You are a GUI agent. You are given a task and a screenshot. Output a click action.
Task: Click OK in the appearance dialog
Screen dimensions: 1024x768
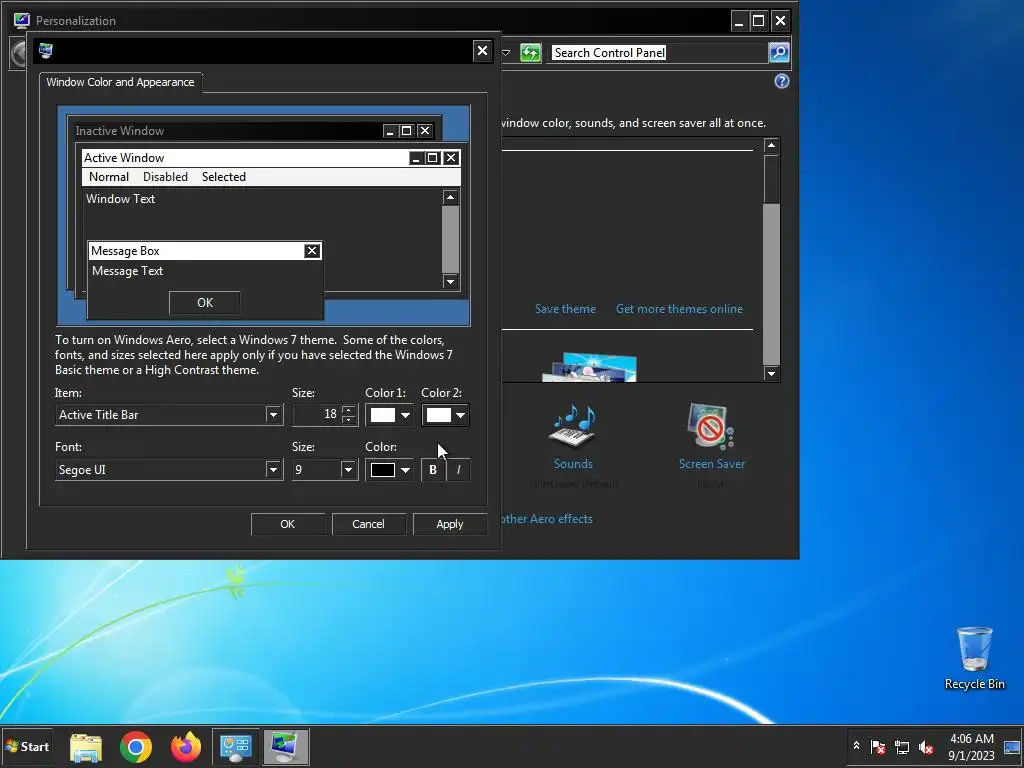click(287, 524)
